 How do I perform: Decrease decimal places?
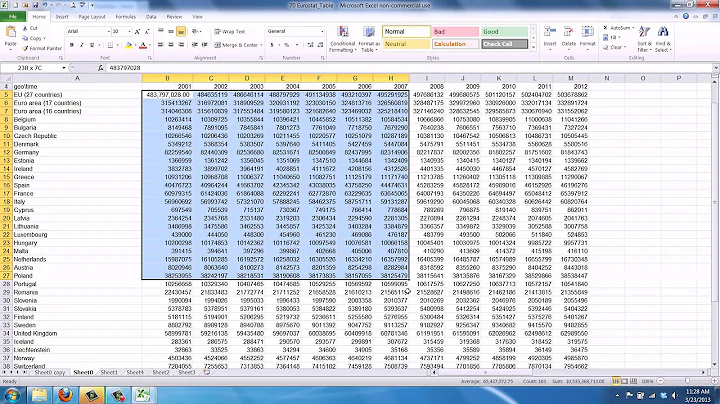[321, 45]
